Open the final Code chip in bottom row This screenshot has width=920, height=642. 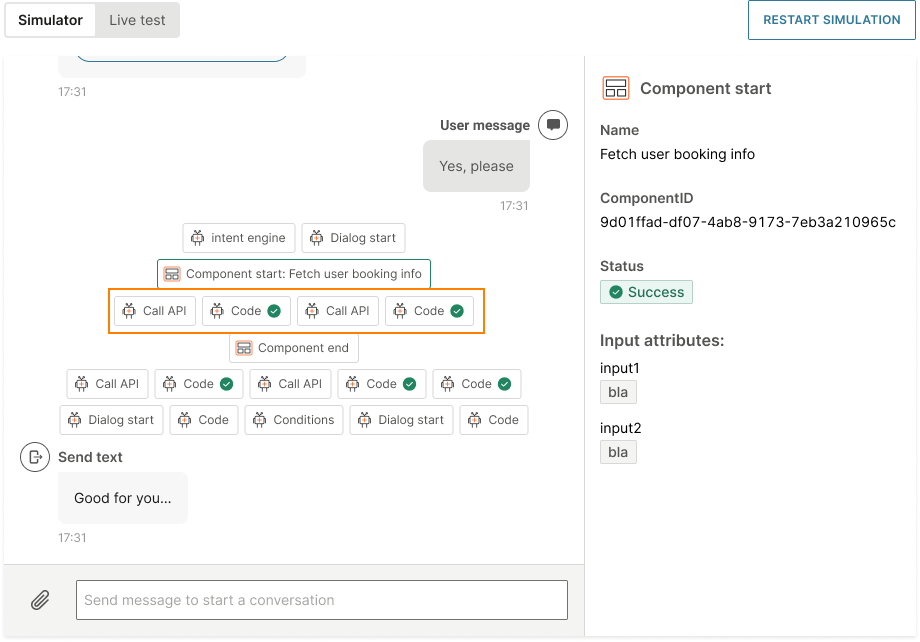[x=494, y=420]
